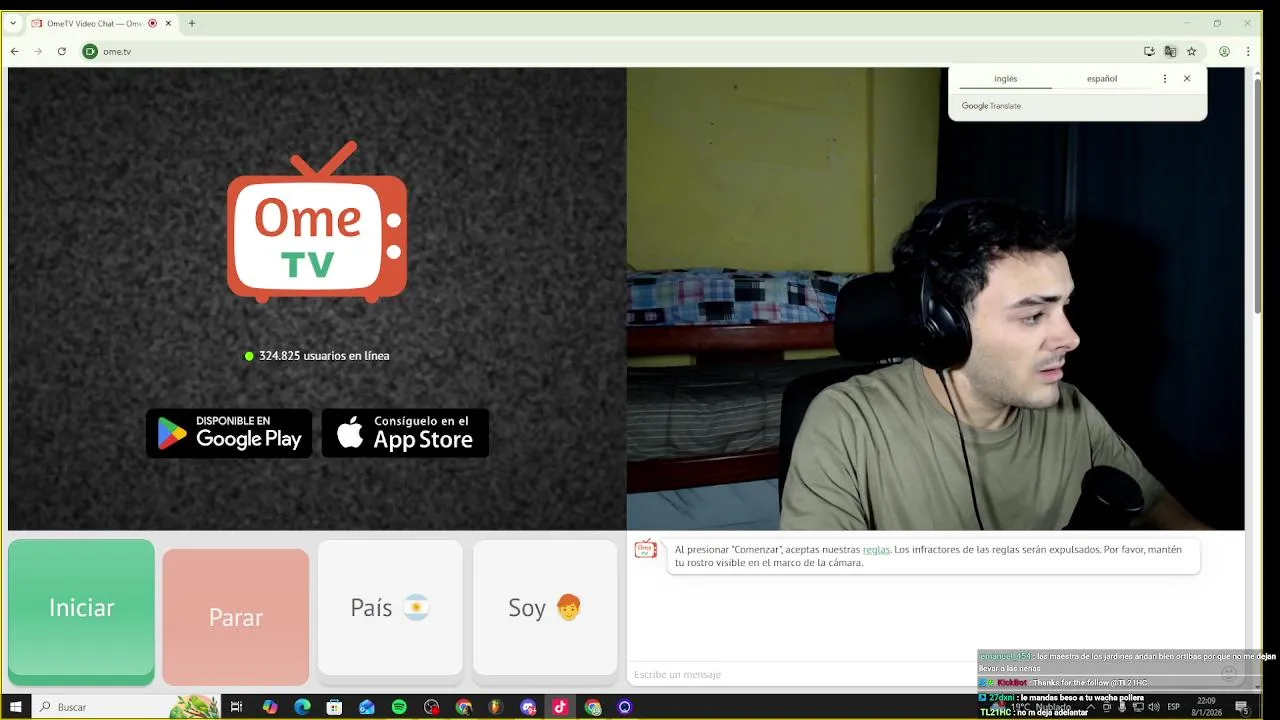Open the Soy gender selector
The width and height of the screenshot is (1280, 720).
pos(545,608)
